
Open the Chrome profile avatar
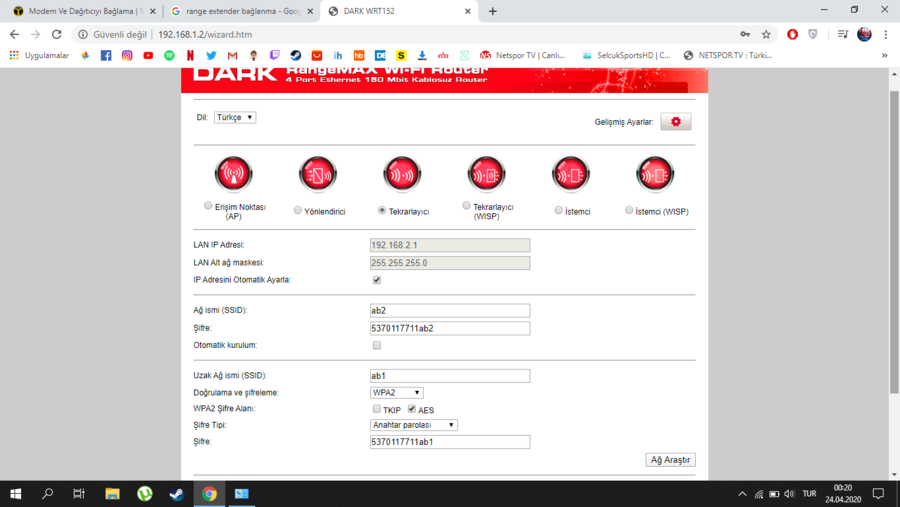coord(864,34)
